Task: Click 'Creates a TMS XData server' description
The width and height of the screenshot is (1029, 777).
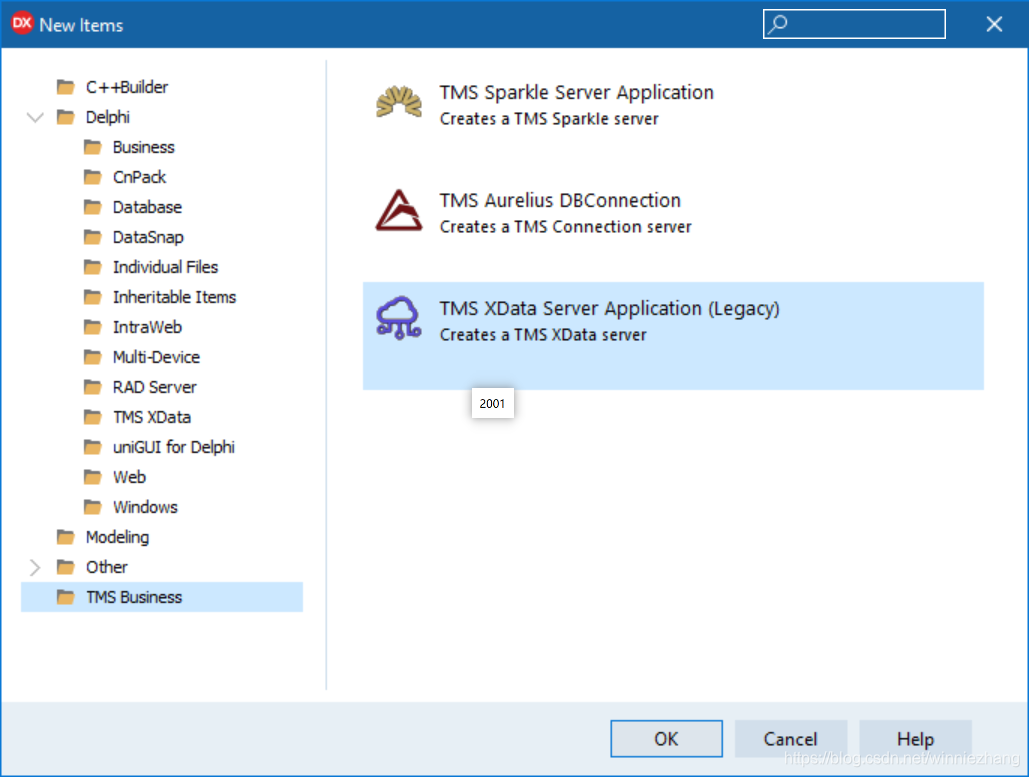Action: point(543,335)
